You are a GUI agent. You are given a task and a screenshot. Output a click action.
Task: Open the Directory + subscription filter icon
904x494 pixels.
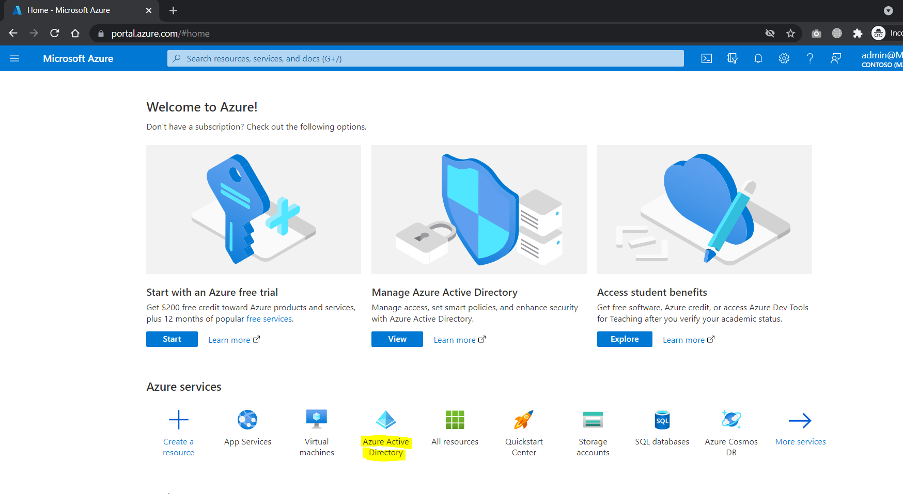point(732,58)
